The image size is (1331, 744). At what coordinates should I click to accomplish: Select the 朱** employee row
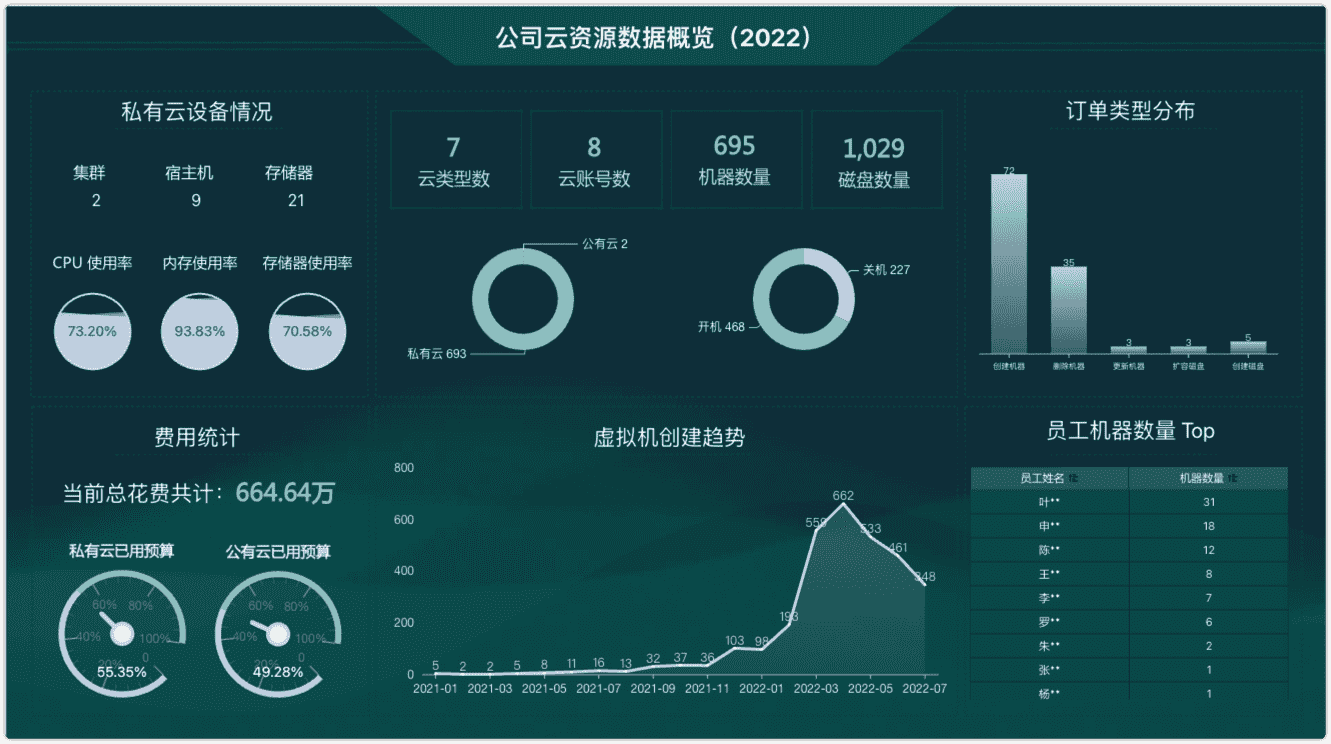(1129, 646)
